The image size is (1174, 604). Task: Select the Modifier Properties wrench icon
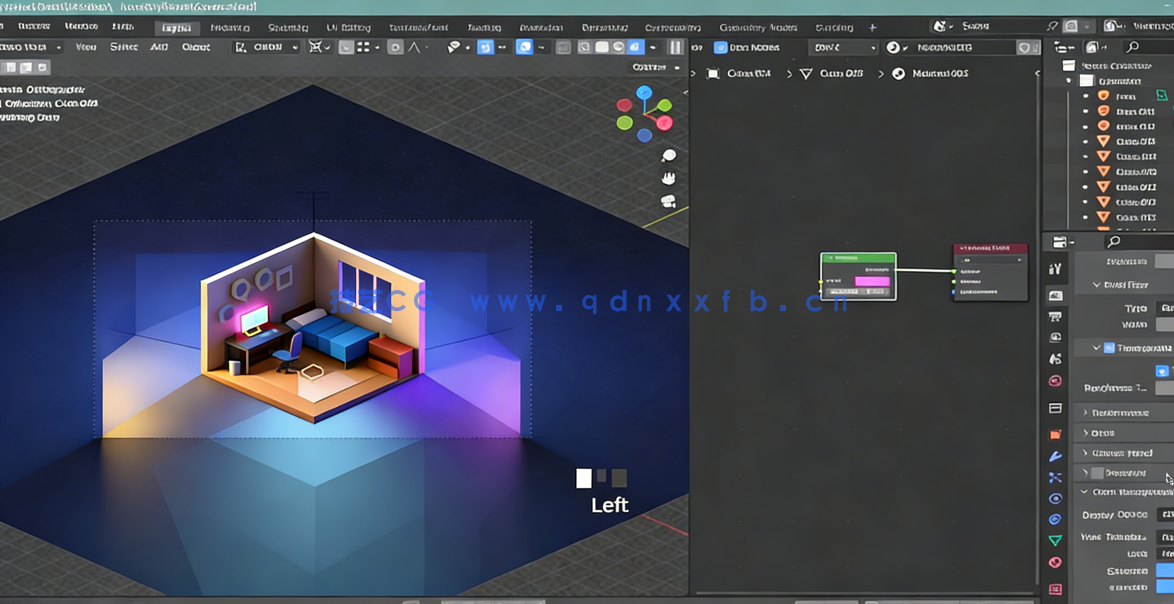1057,456
